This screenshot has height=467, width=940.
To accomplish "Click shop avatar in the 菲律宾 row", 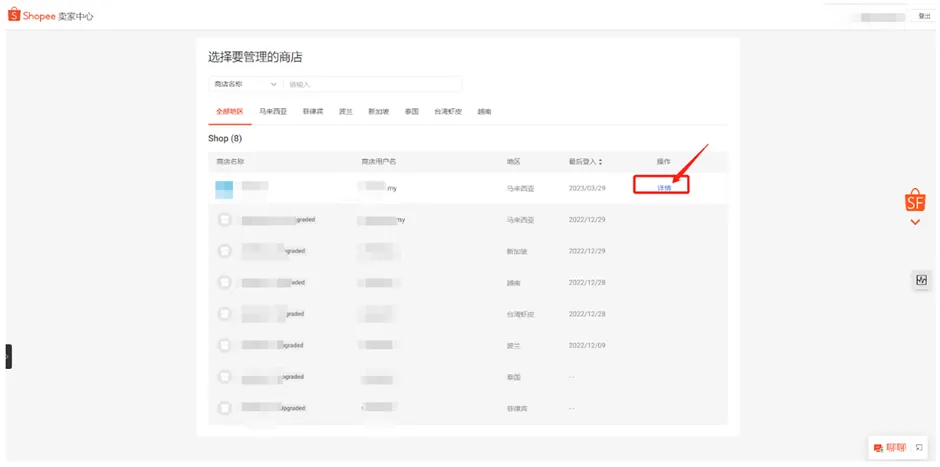I will [225, 408].
